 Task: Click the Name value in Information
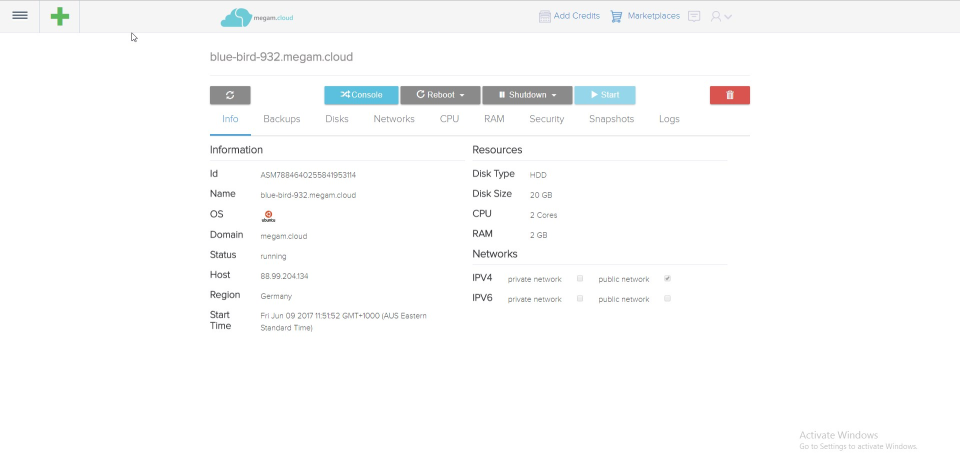point(308,195)
